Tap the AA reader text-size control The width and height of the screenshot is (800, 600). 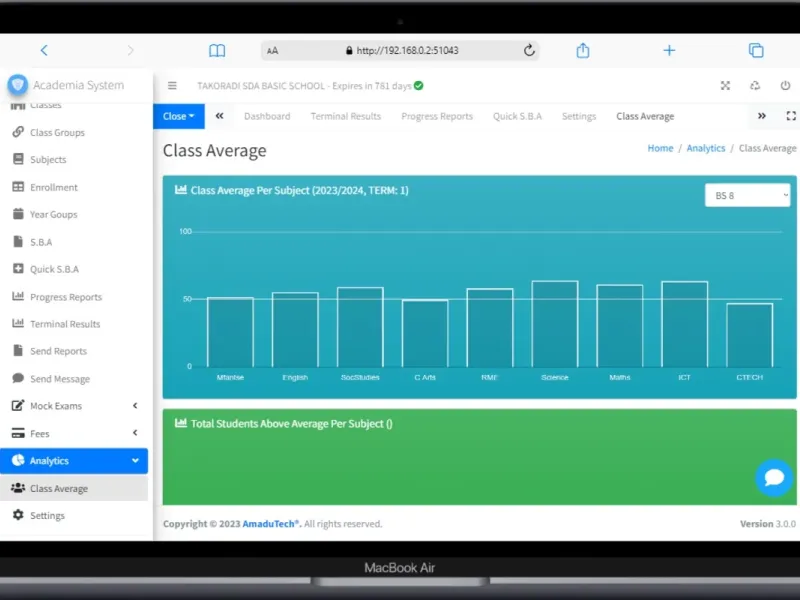(272, 51)
